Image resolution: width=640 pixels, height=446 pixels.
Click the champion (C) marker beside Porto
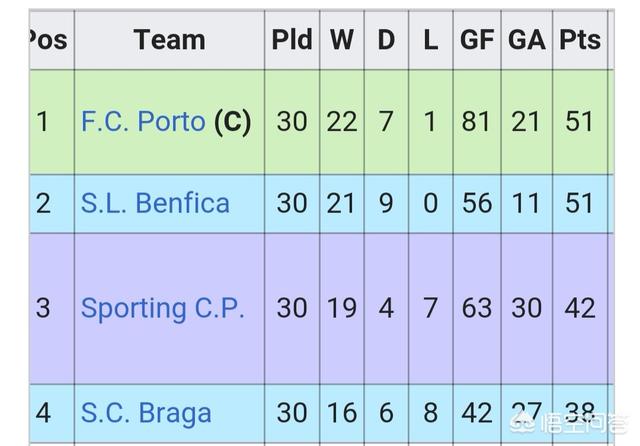(233, 122)
